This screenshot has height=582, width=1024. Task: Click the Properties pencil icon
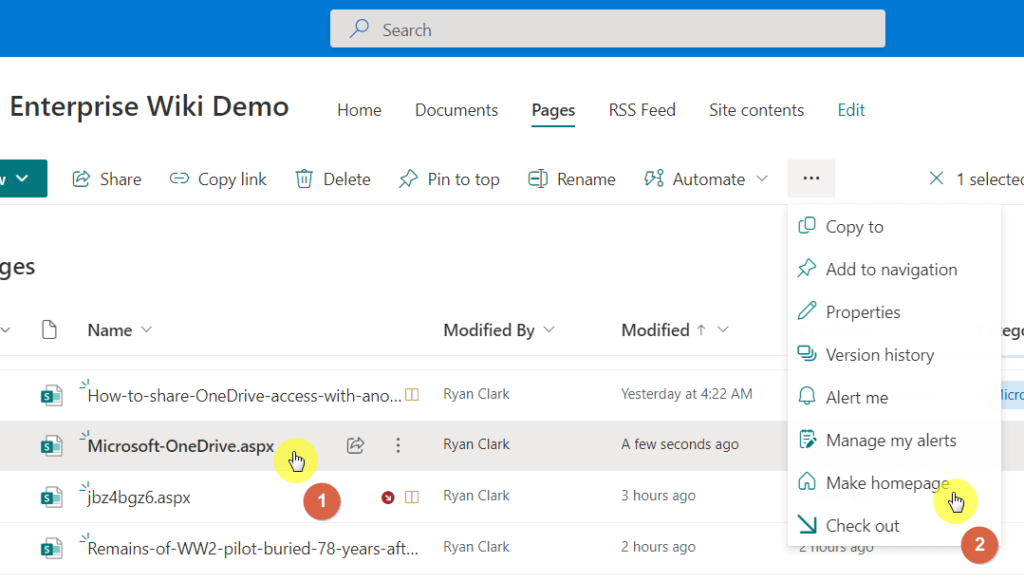[x=807, y=311]
